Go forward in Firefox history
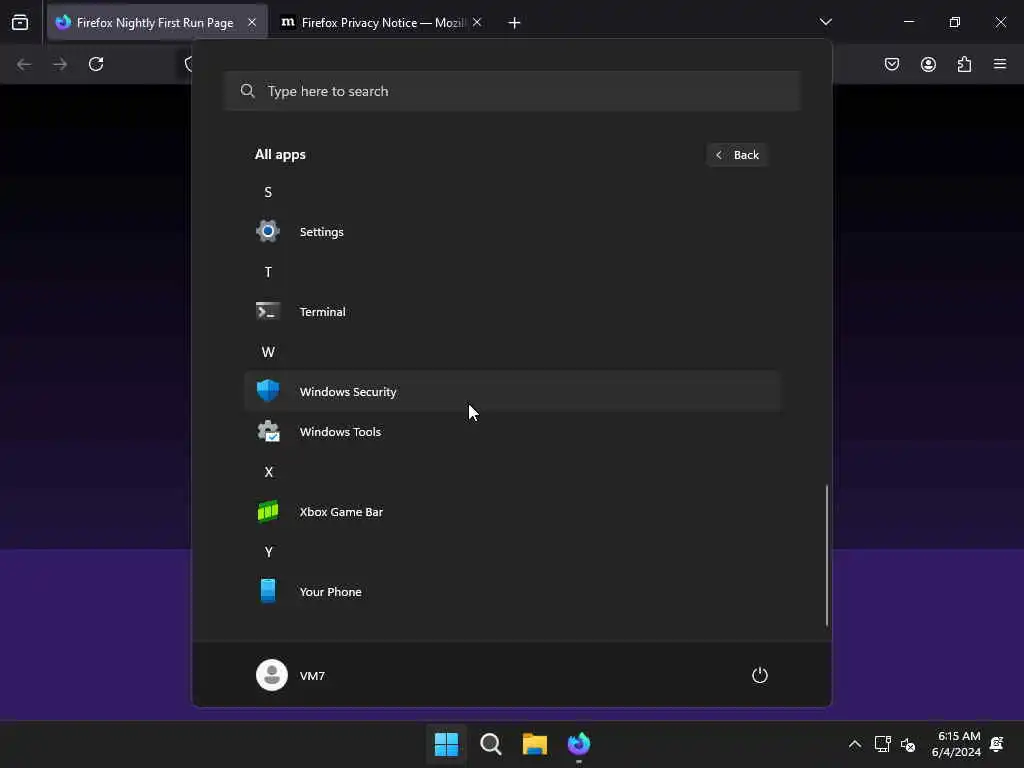Screen dimensions: 1024x768 [60, 64]
